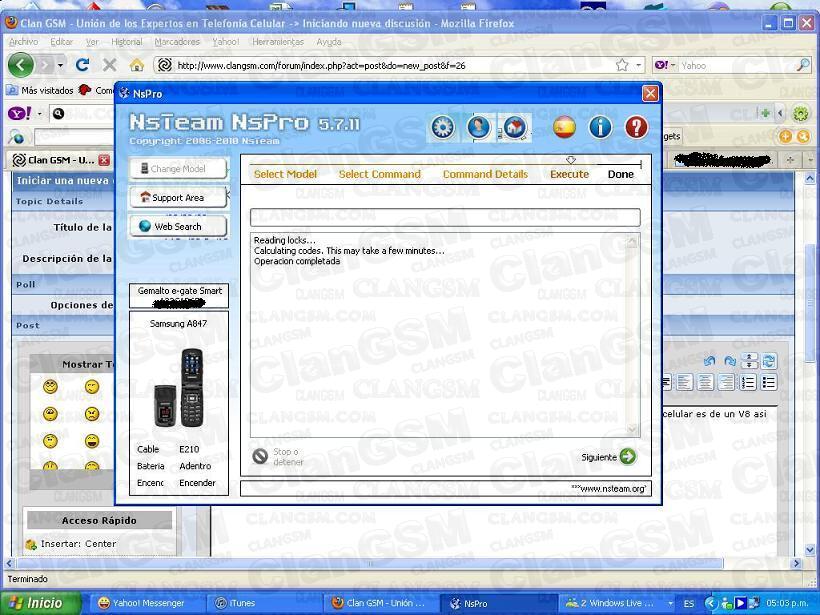
Task: Click Samsung A847 phone thumbnail image
Action: point(179,388)
